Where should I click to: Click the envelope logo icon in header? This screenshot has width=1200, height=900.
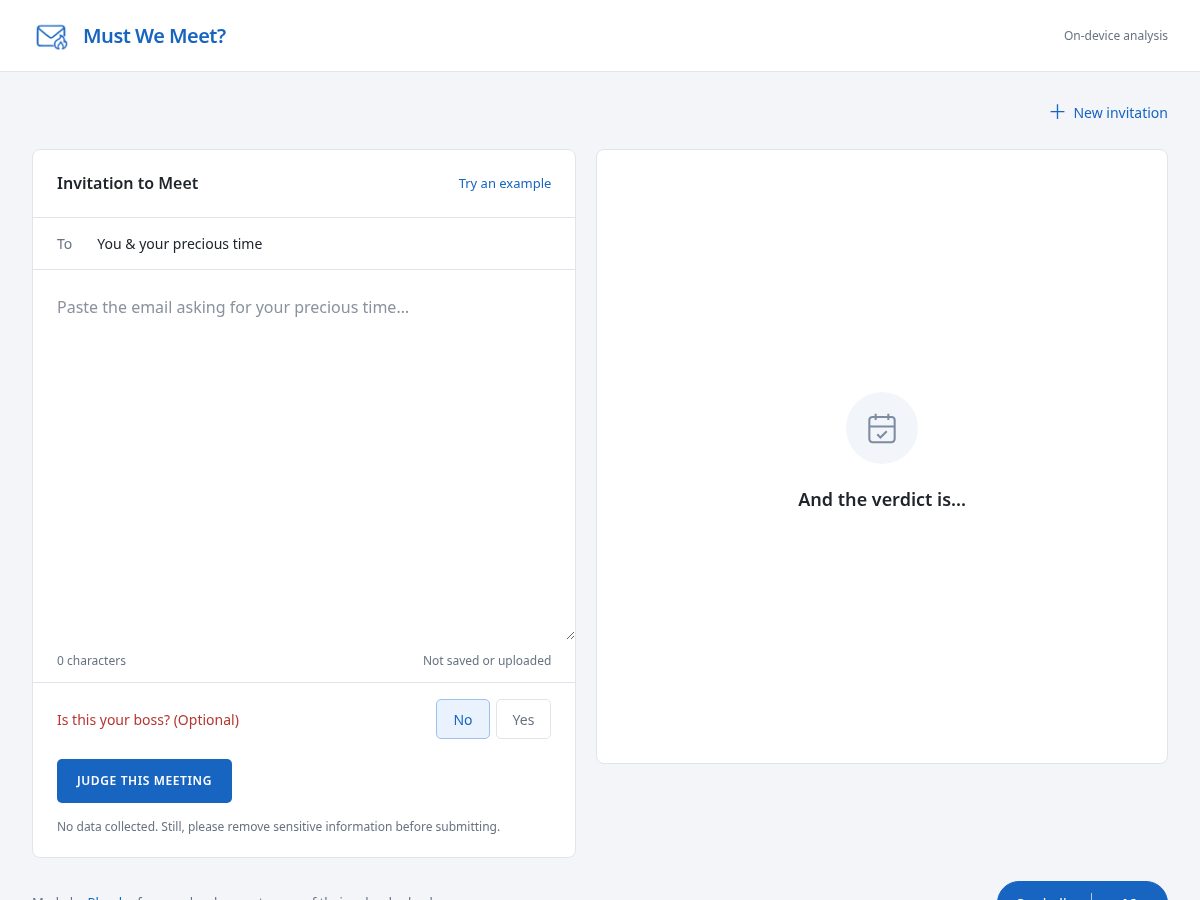pyautogui.click(x=52, y=37)
